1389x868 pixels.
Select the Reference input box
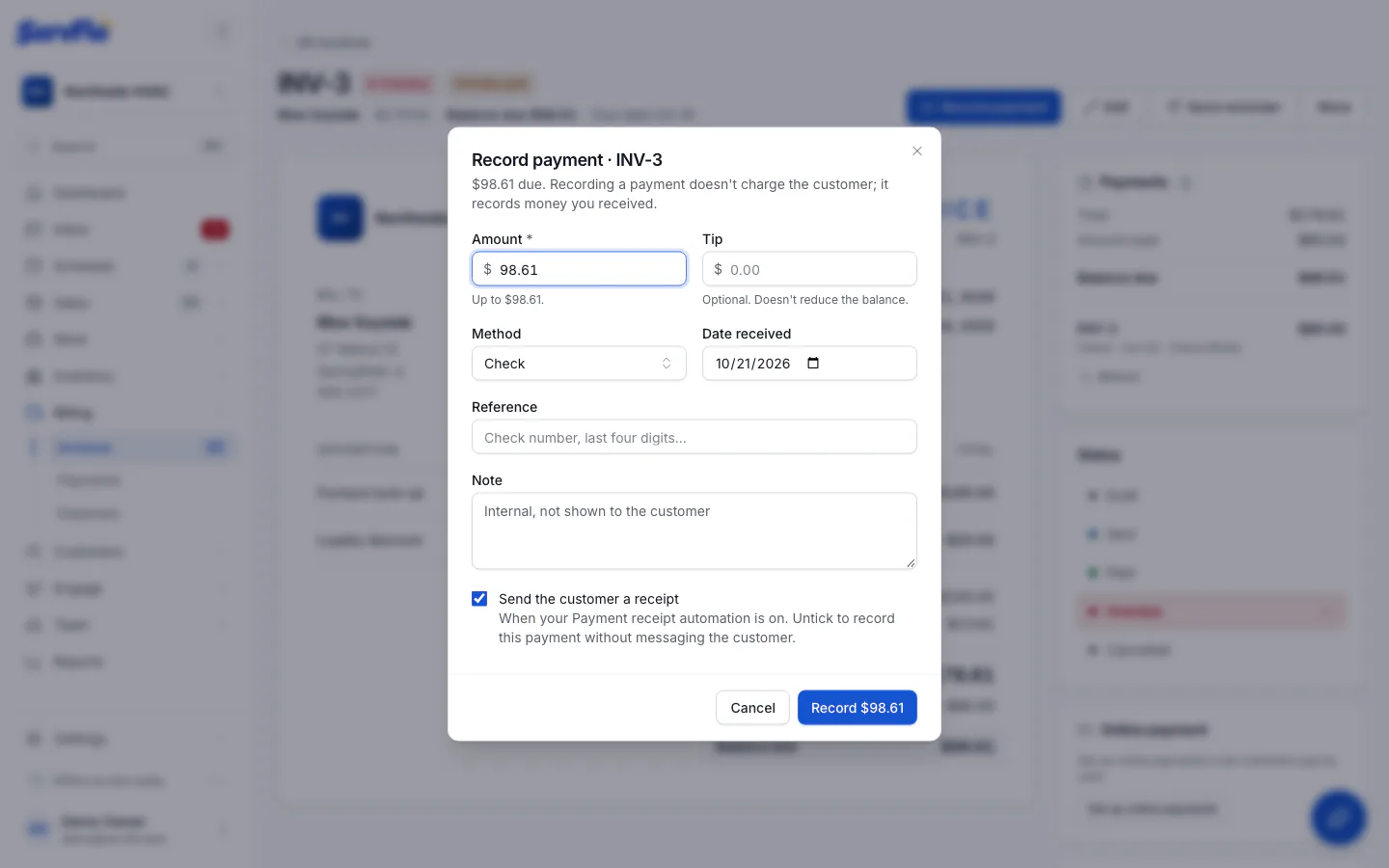point(694,437)
